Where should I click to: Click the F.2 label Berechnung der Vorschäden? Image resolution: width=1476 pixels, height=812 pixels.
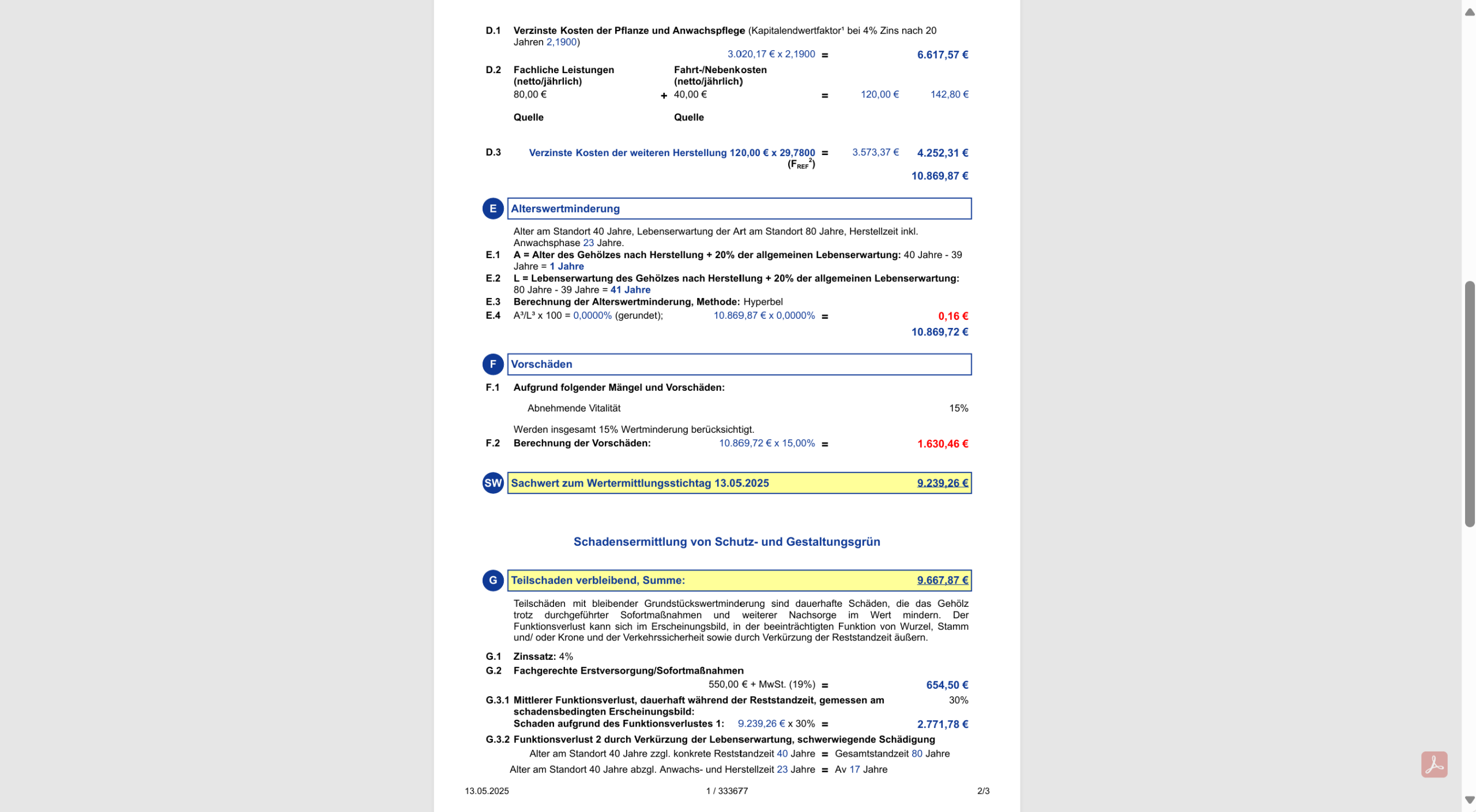coord(582,443)
